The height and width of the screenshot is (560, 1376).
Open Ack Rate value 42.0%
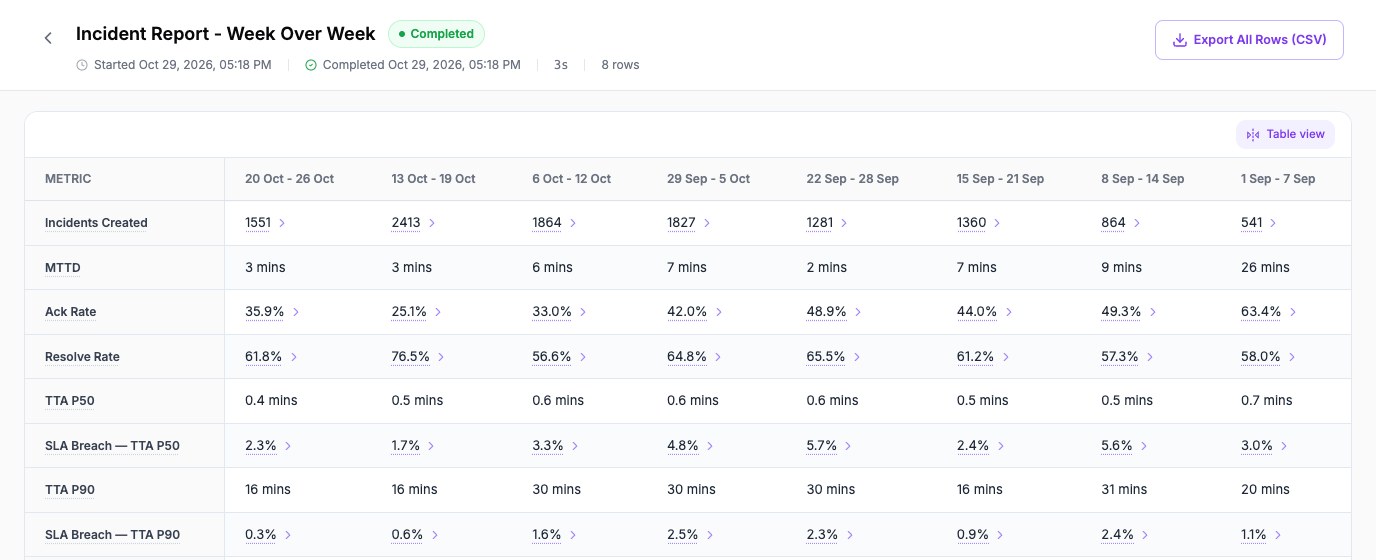(x=687, y=312)
